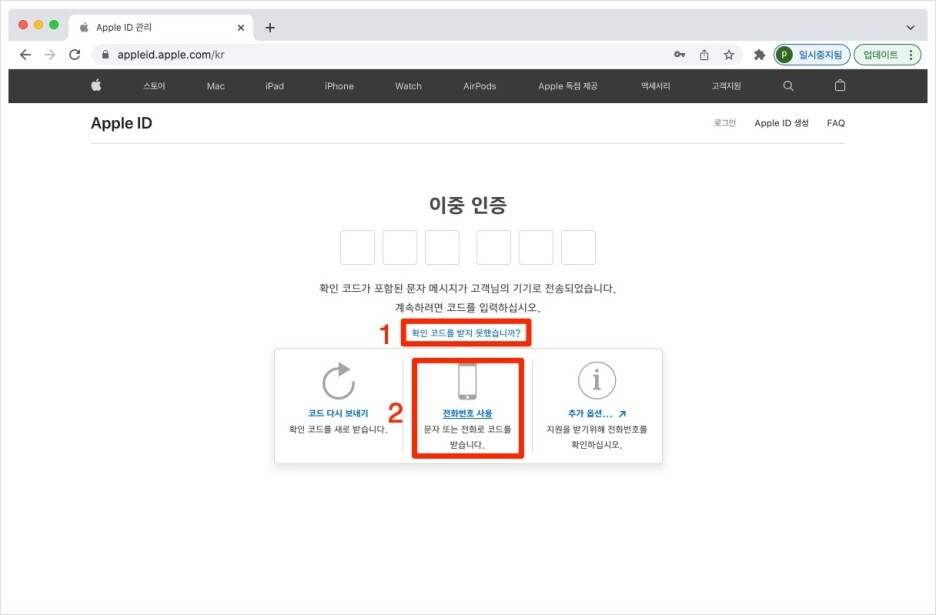Image resolution: width=936 pixels, height=615 pixels.
Task: Go back with the browser back arrow
Action: click(x=25, y=55)
